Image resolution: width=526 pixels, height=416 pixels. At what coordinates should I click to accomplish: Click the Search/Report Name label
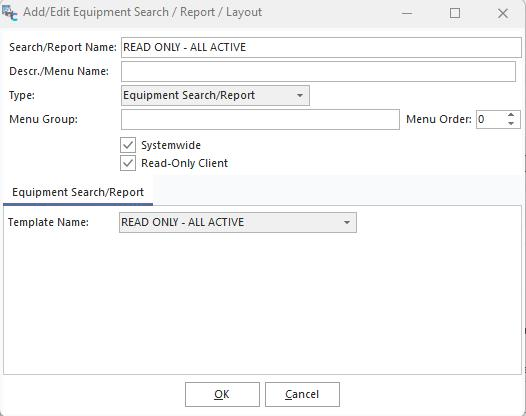click(63, 47)
